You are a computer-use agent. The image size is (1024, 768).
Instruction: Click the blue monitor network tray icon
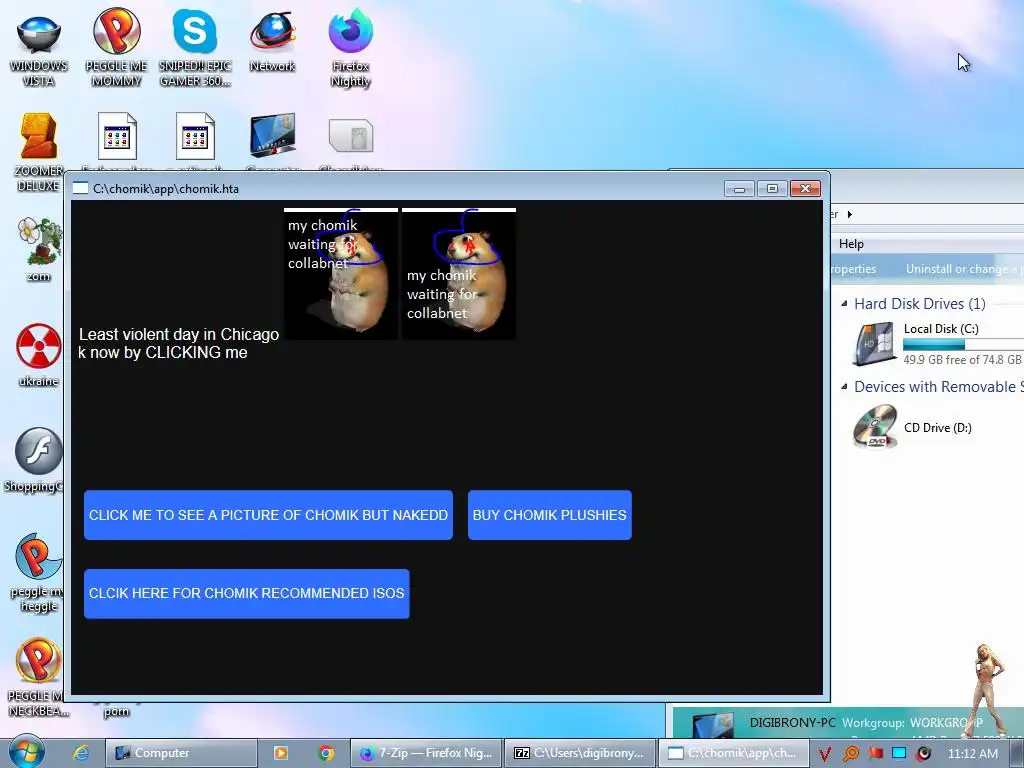(899, 753)
